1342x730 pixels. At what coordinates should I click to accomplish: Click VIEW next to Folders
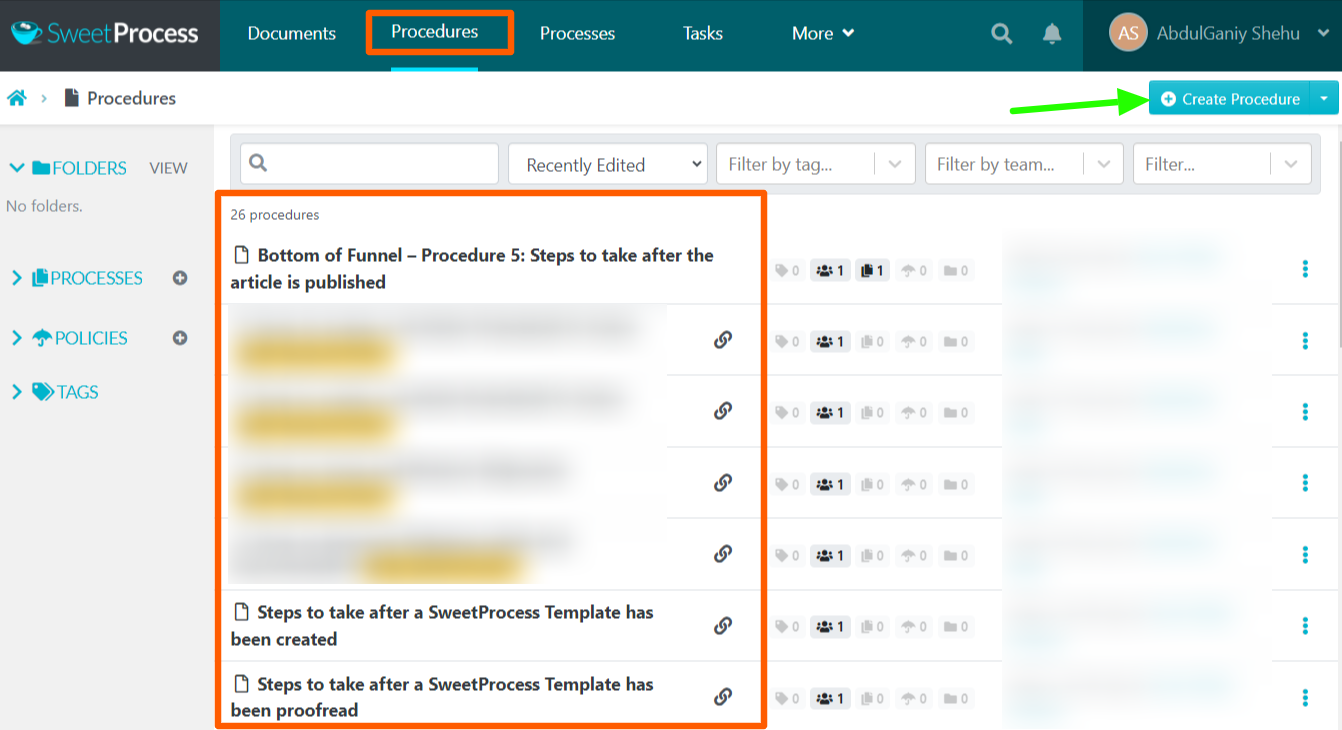(168, 168)
